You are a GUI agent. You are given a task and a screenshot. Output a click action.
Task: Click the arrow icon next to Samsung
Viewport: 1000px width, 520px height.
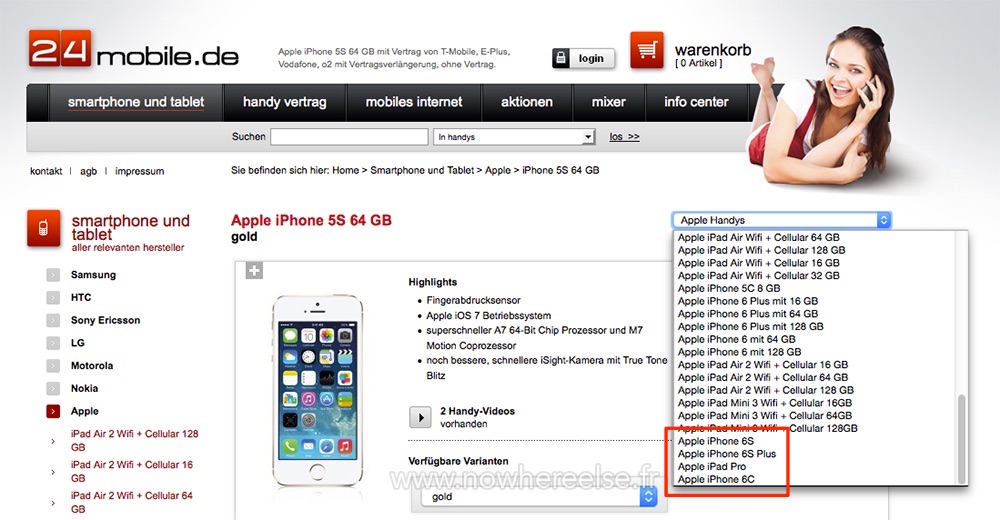click(x=53, y=275)
